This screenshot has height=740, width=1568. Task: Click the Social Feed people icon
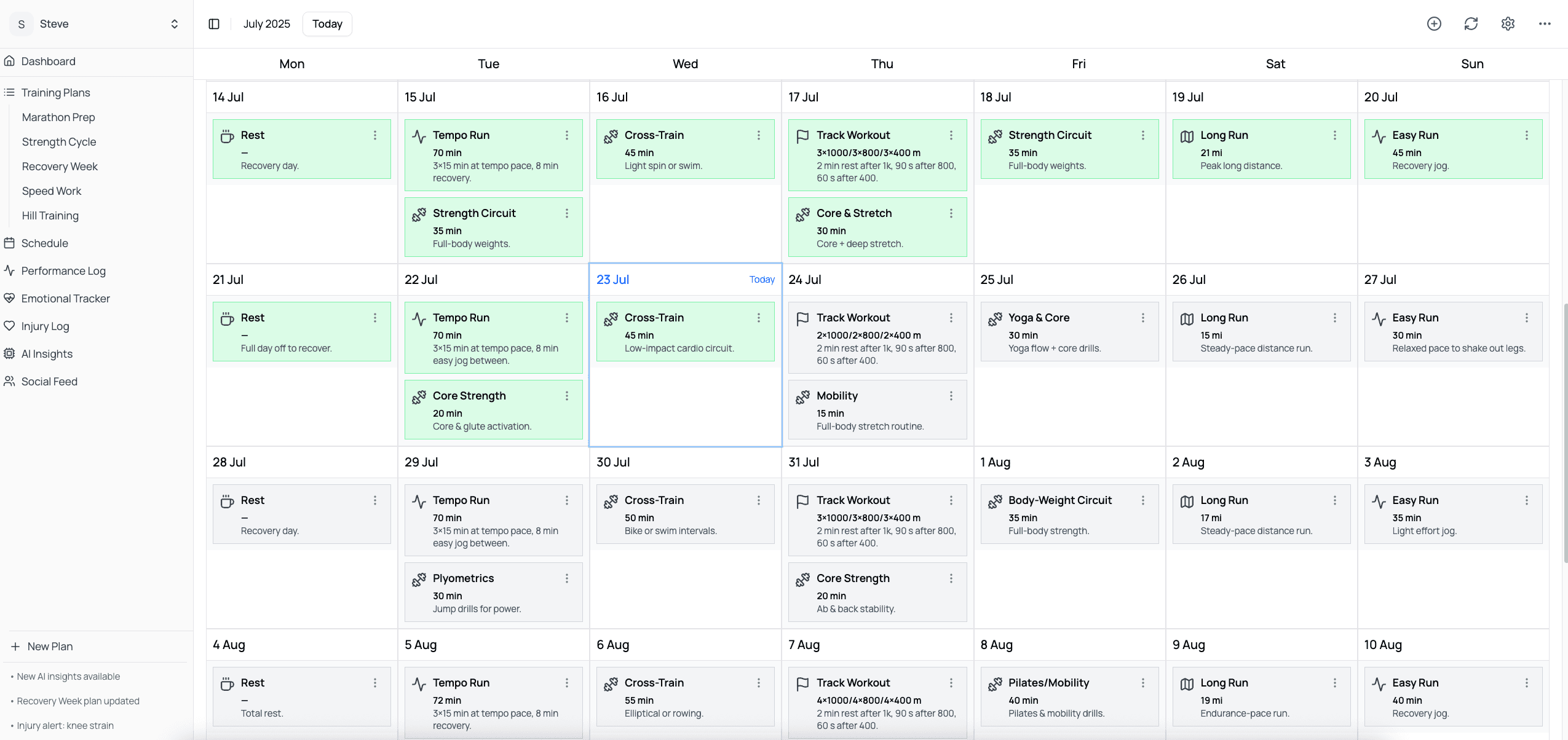pos(9,381)
